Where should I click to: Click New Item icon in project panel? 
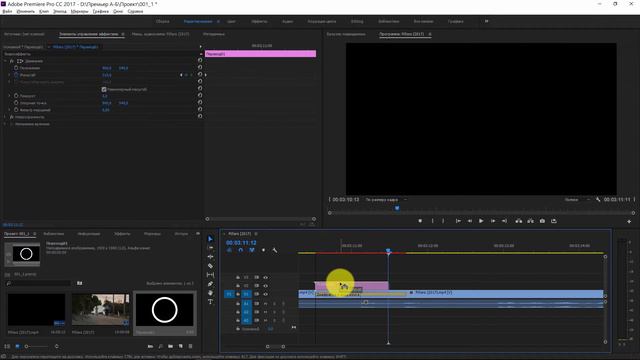coord(180,346)
